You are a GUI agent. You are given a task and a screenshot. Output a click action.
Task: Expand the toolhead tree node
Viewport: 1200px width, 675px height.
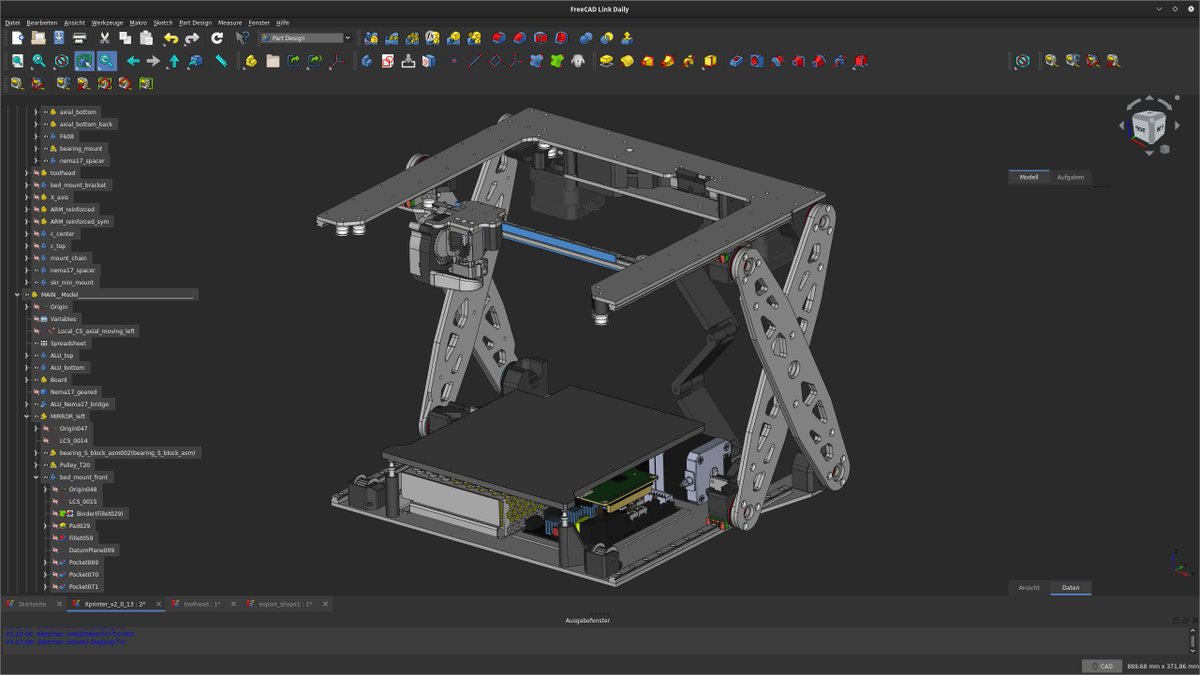[26, 173]
